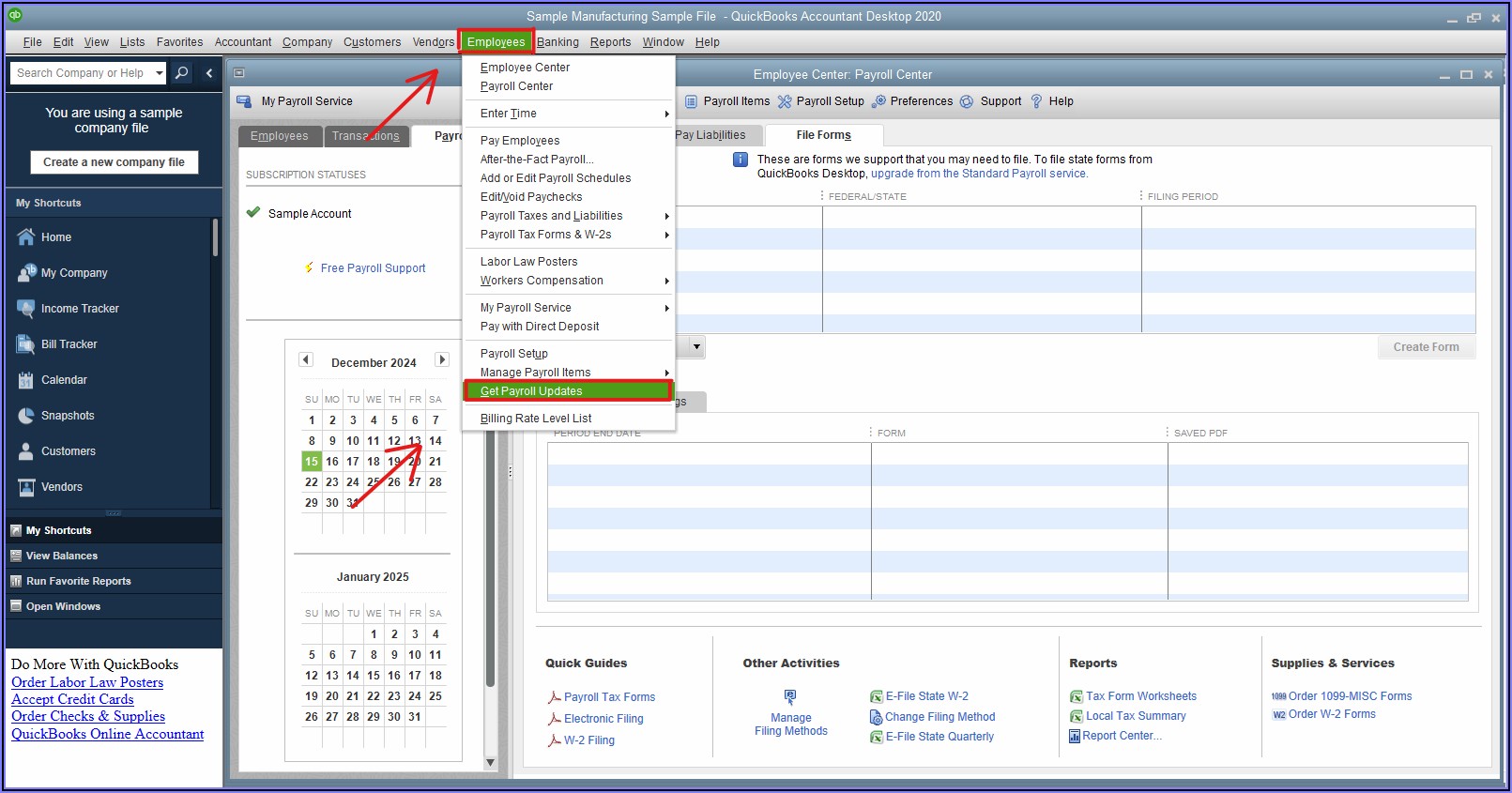Collapse the left sidebar with the arrow
This screenshot has height=793, width=1512.
pyautogui.click(x=209, y=73)
